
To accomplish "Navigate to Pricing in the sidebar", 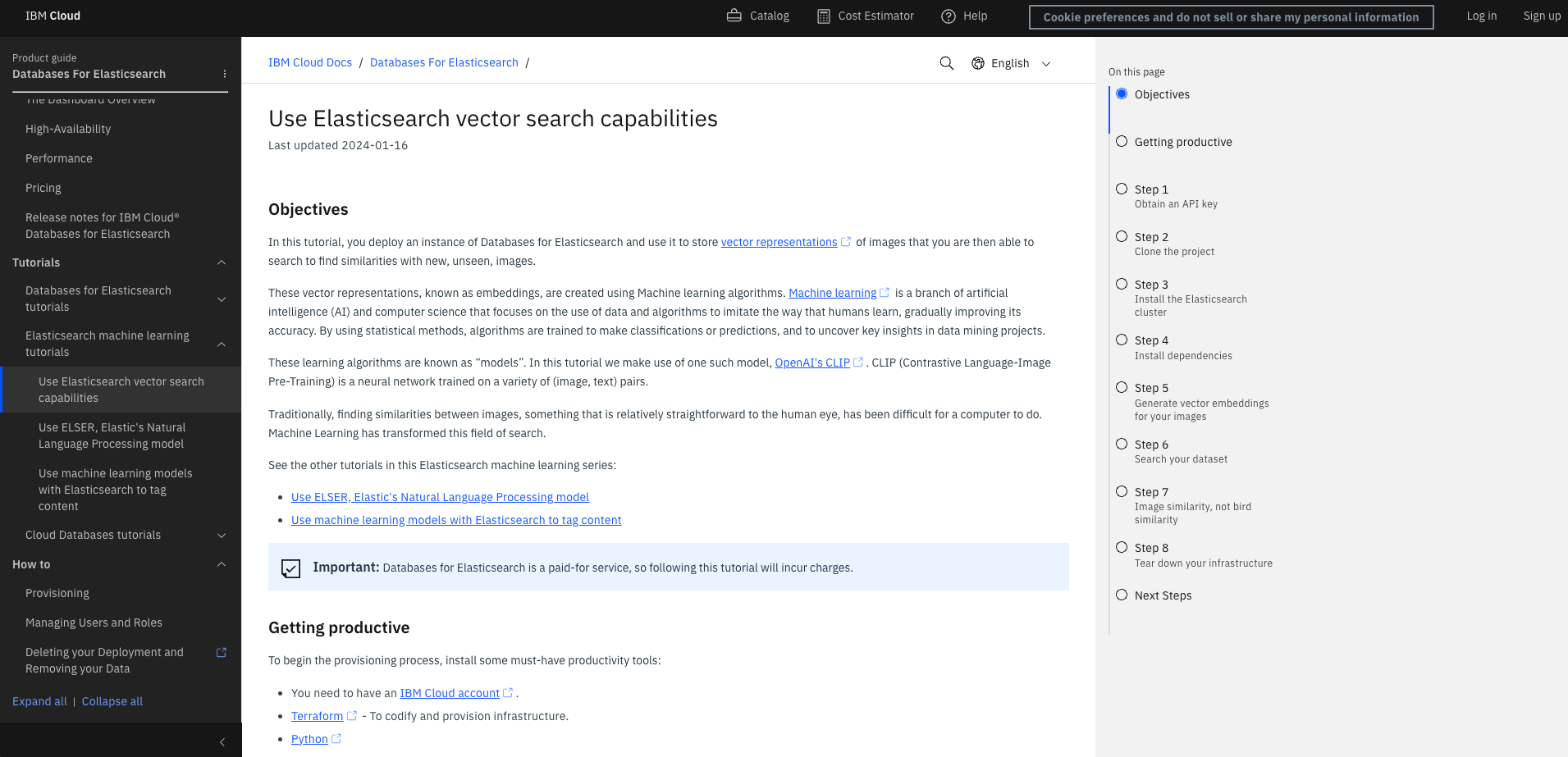I will pos(43,188).
